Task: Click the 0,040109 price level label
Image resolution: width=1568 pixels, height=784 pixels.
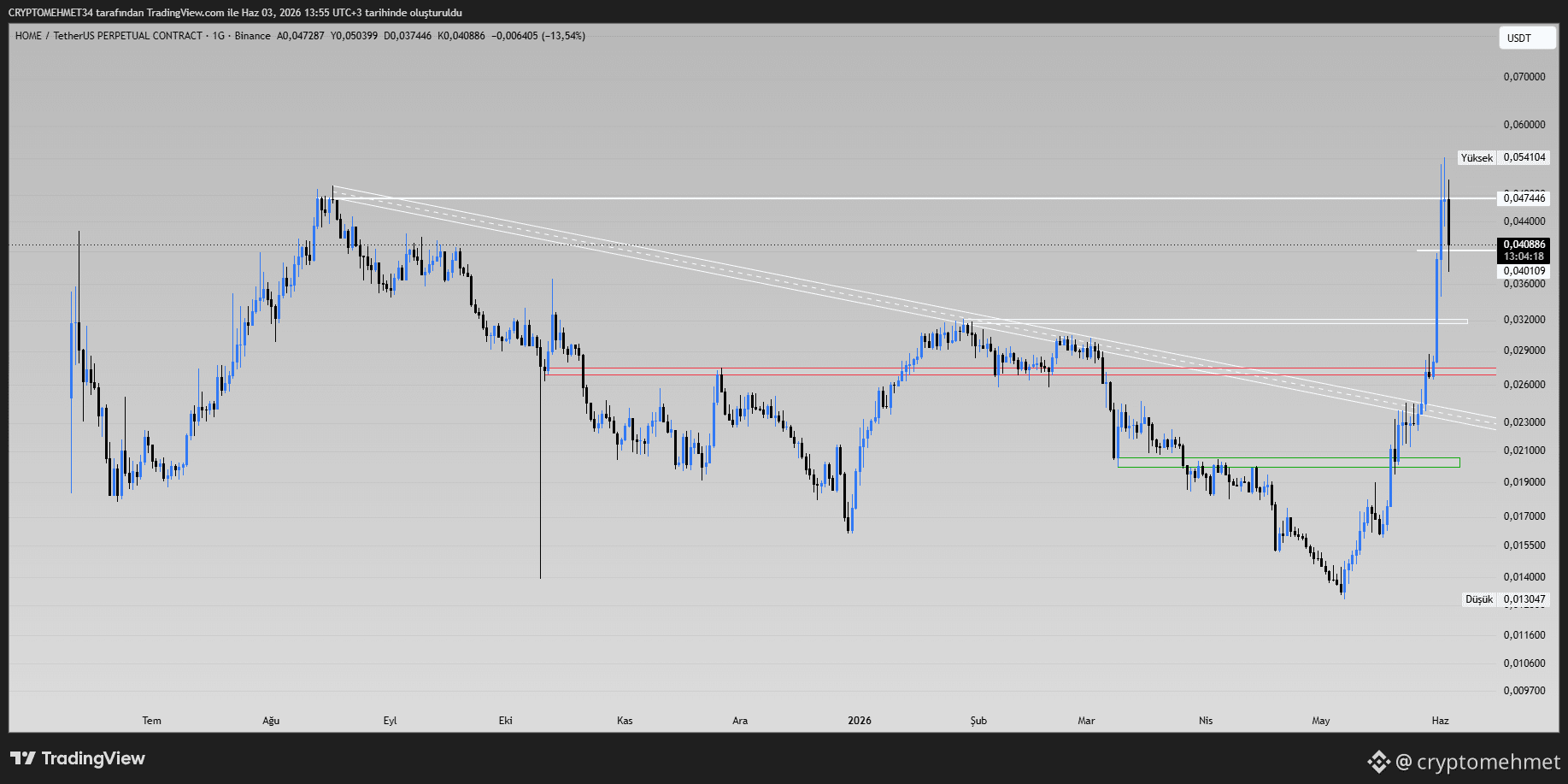Action: click(x=1524, y=271)
